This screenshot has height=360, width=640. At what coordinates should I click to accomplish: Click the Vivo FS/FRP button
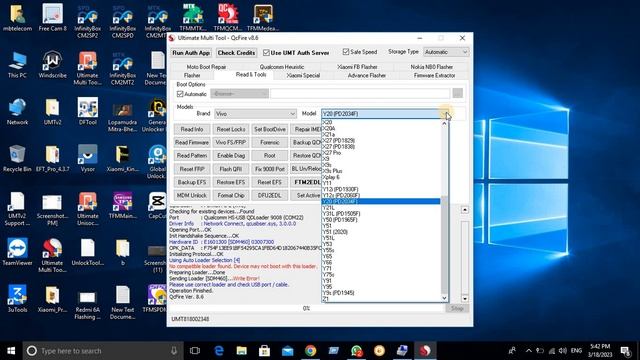(231, 142)
